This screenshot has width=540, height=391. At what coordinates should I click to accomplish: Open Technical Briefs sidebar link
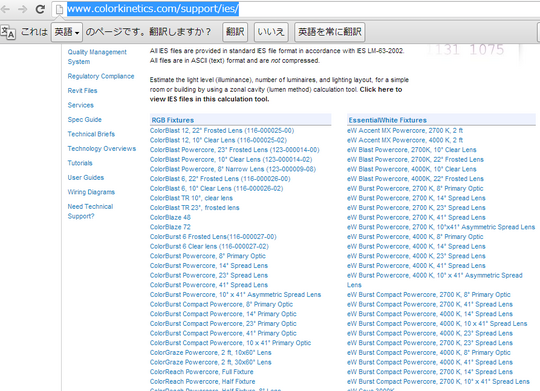(91, 134)
